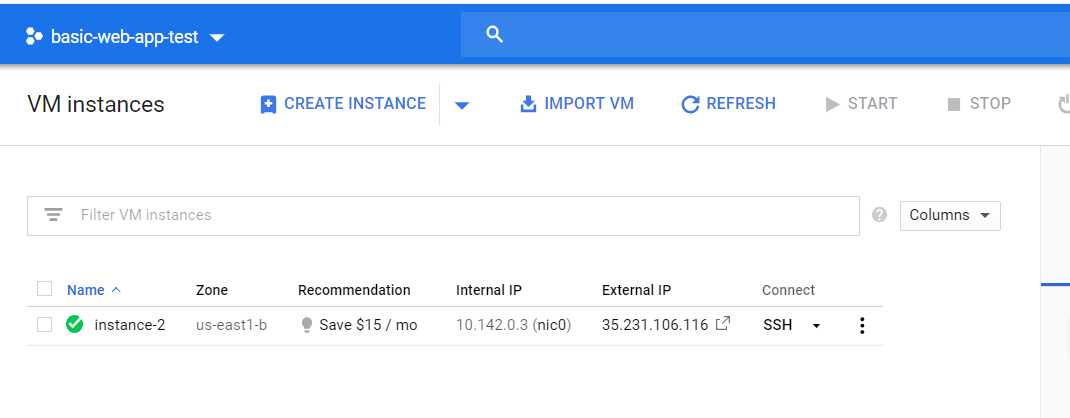Open the basic-web-app-test project dropdown

(x=217, y=38)
